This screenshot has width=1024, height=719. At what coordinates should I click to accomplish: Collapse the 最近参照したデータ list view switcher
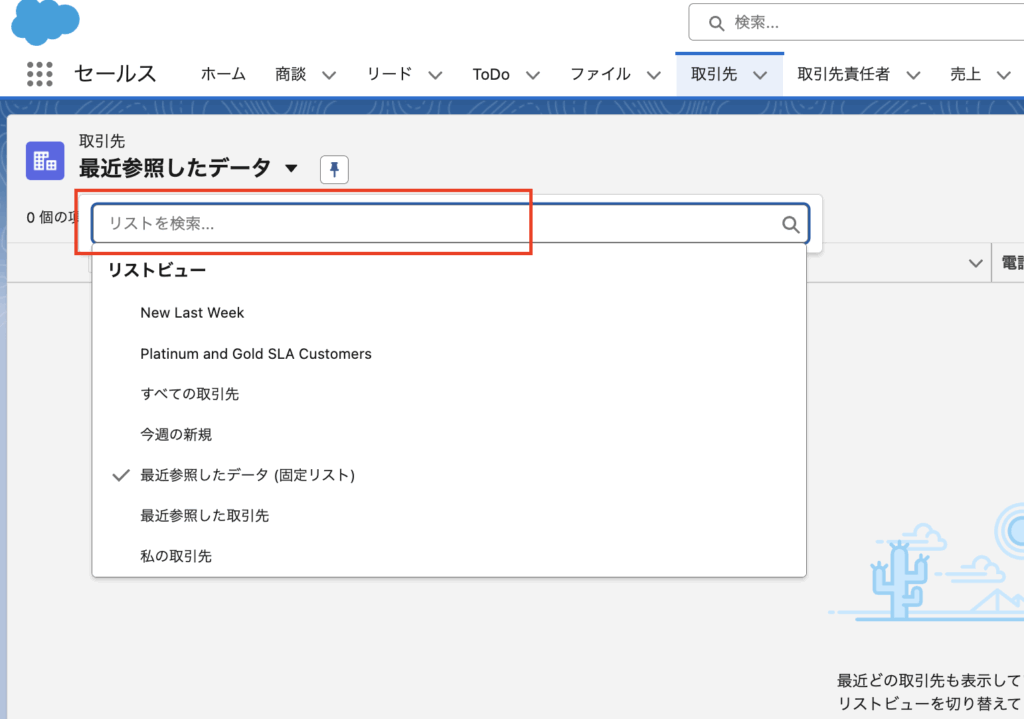click(291, 169)
